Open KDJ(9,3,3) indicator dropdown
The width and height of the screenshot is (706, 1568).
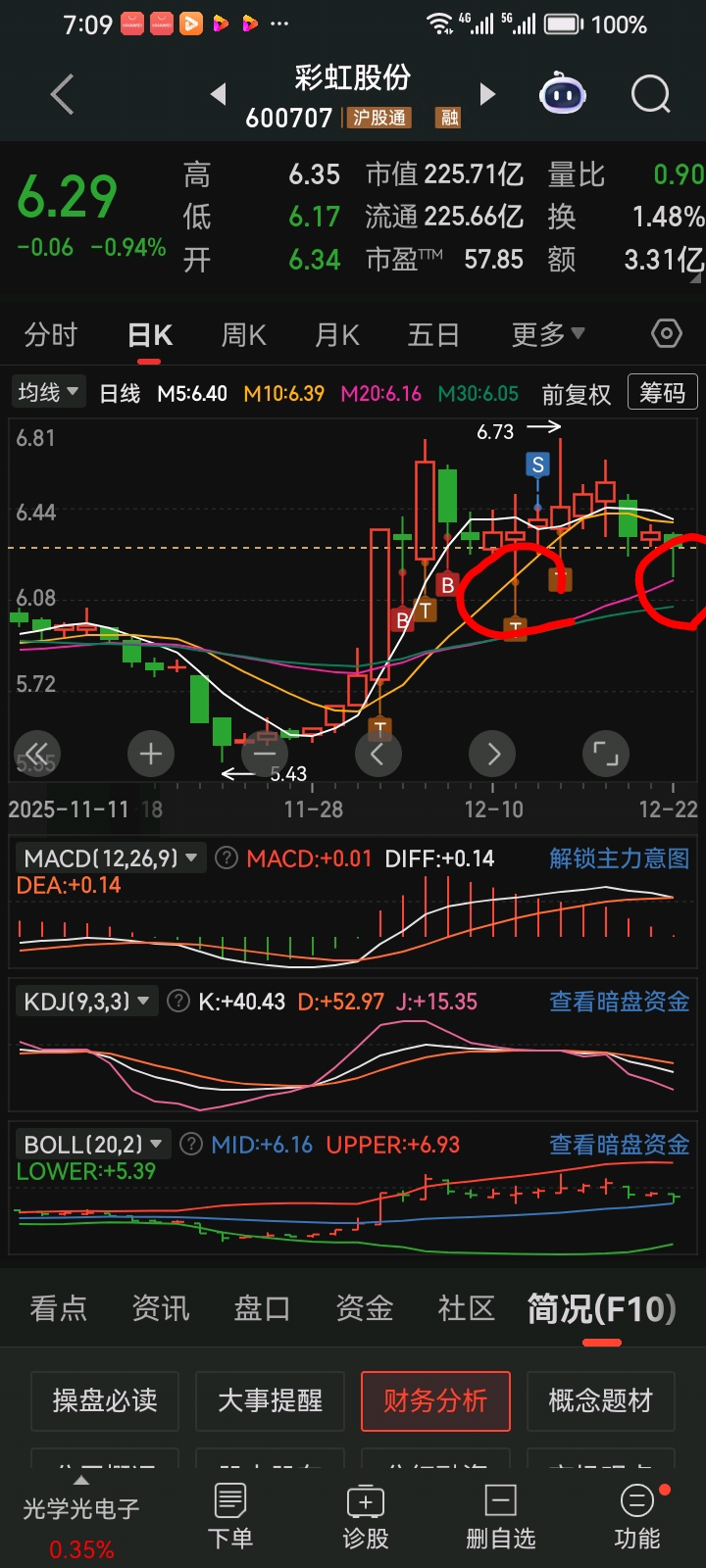pos(86,1002)
